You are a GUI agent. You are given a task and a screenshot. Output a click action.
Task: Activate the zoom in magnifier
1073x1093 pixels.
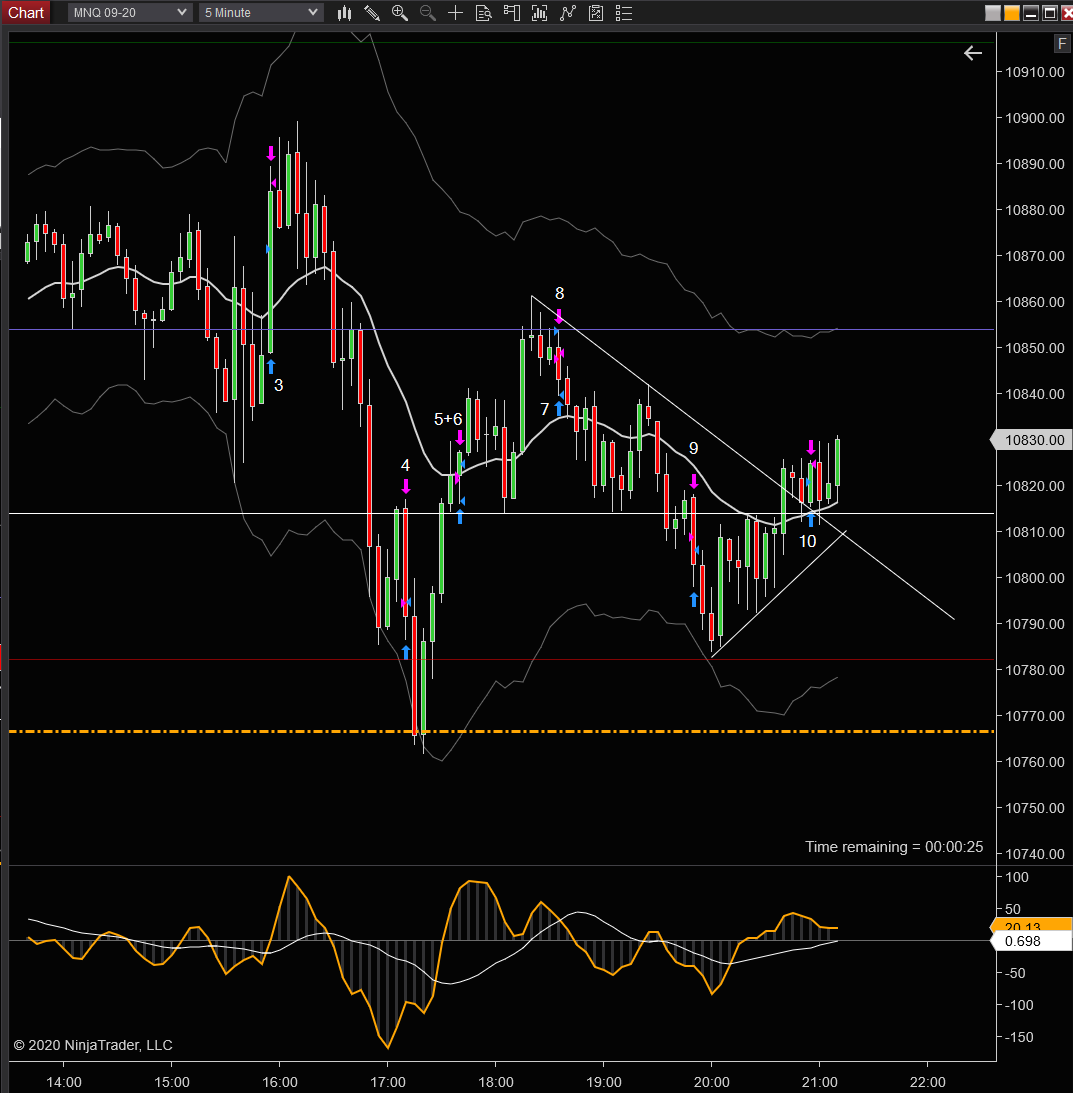pos(399,13)
